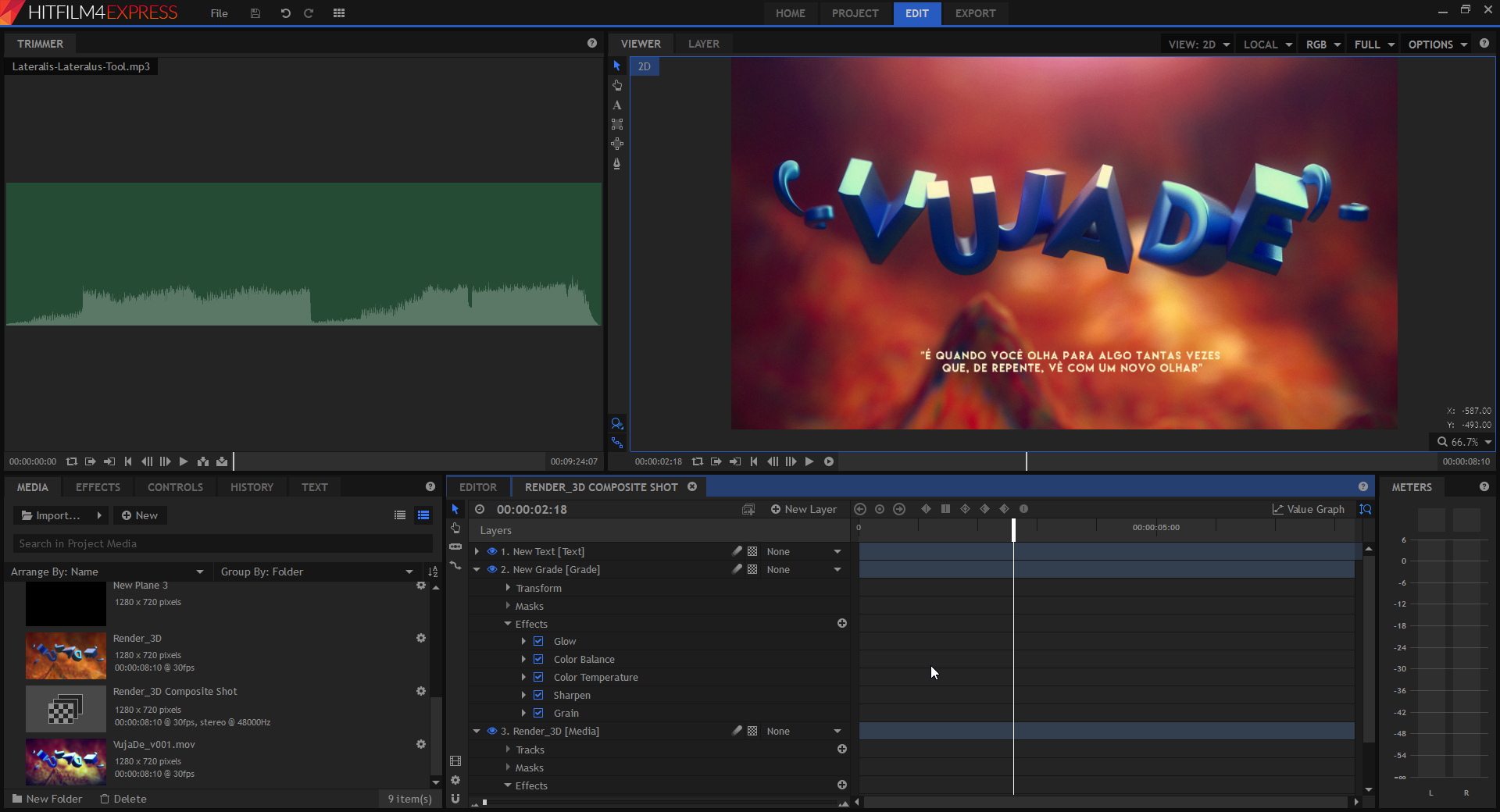Click the Play button in the viewer
The height and width of the screenshot is (812, 1500).
click(x=809, y=461)
